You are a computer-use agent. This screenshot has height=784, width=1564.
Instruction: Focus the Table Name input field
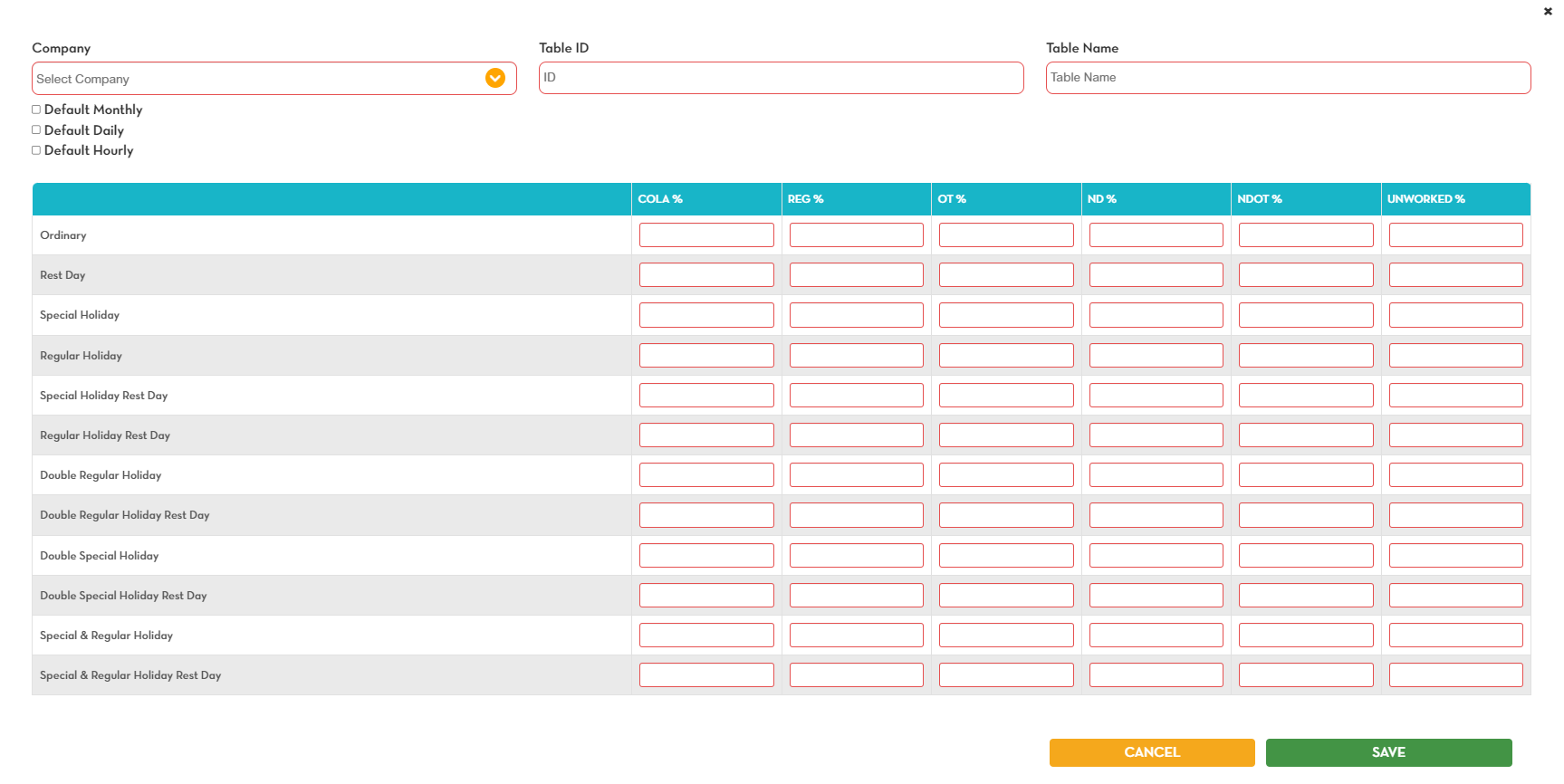[x=1289, y=78]
